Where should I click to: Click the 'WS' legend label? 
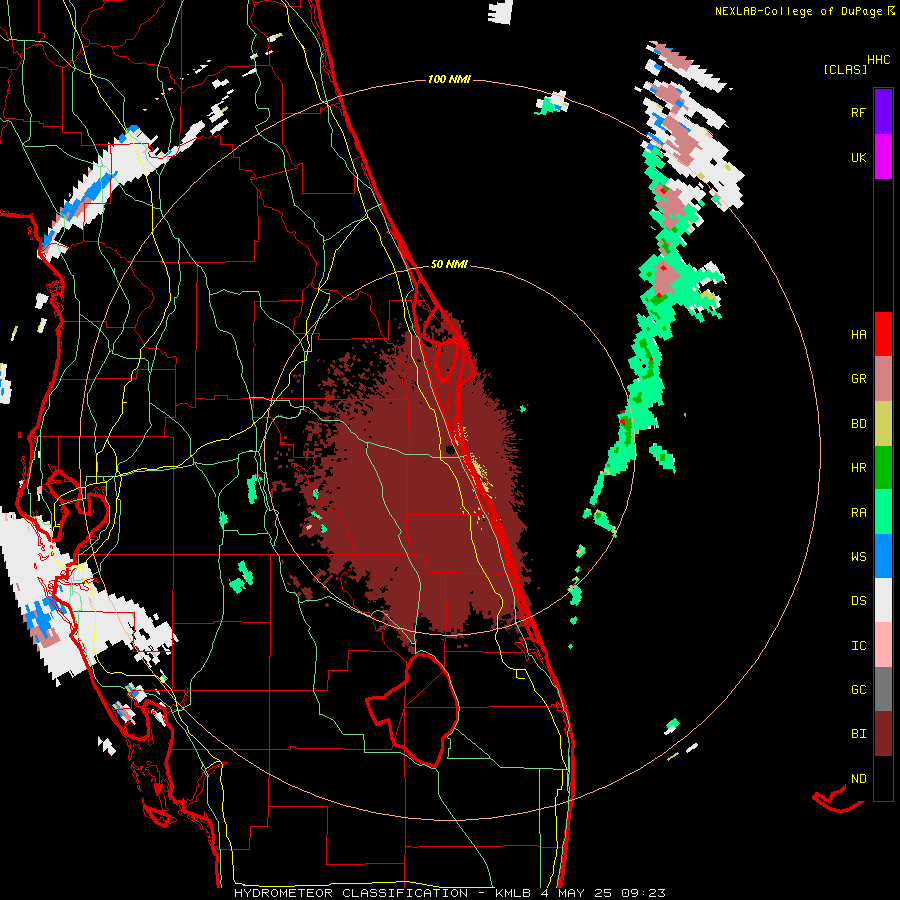[858, 556]
